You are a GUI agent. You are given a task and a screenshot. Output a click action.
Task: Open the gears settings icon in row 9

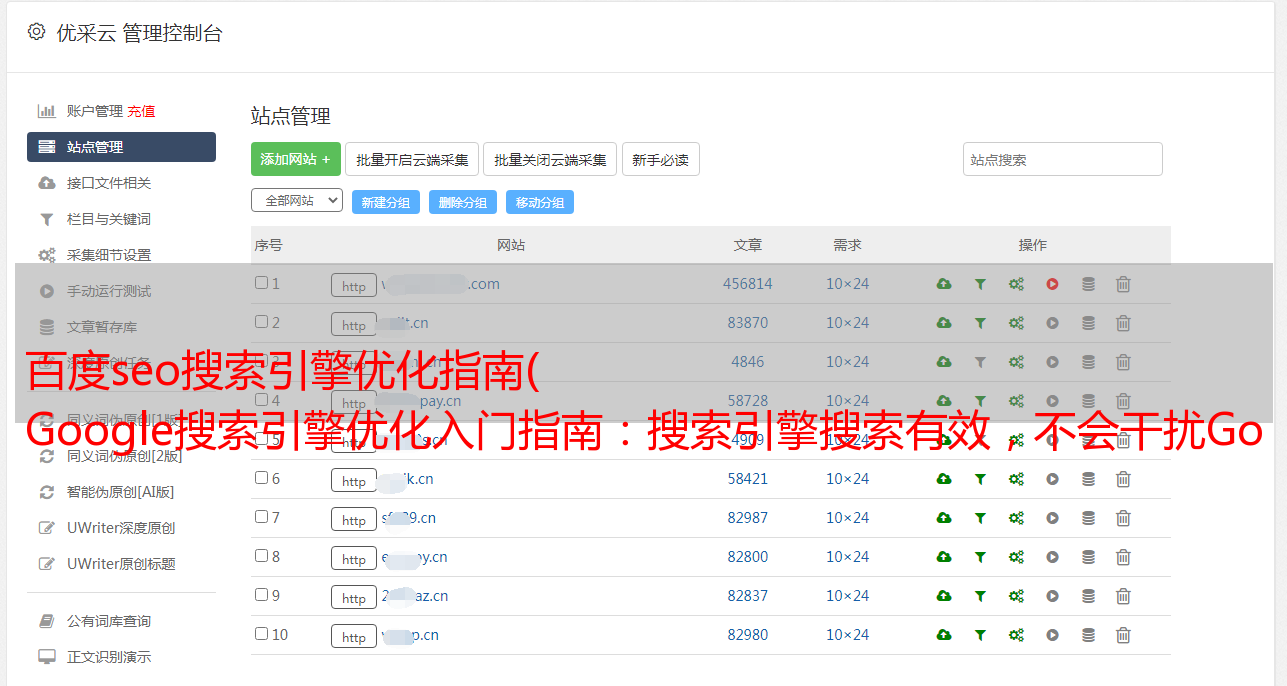(1016, 596)
